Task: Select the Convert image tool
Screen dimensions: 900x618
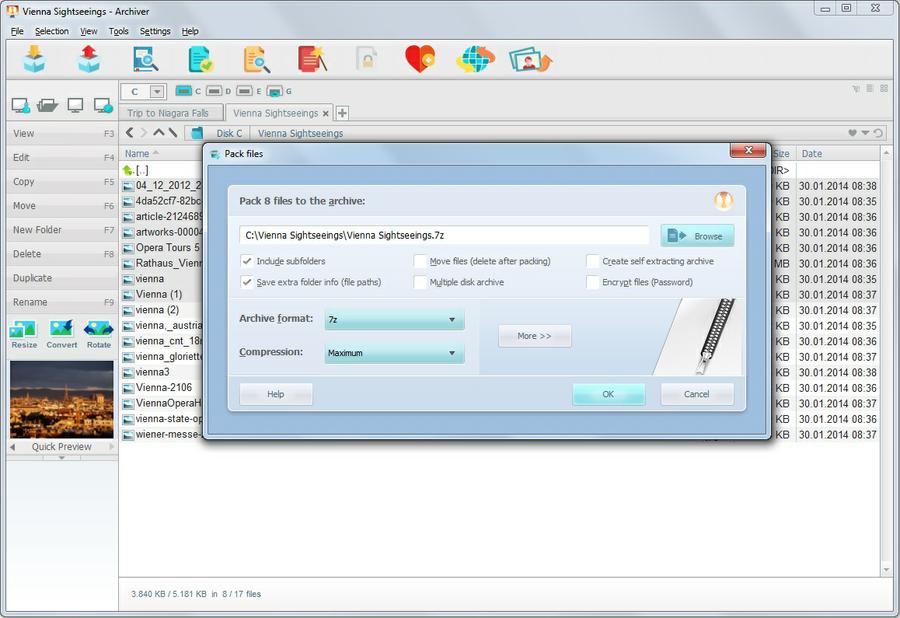Action: point(61,334)
